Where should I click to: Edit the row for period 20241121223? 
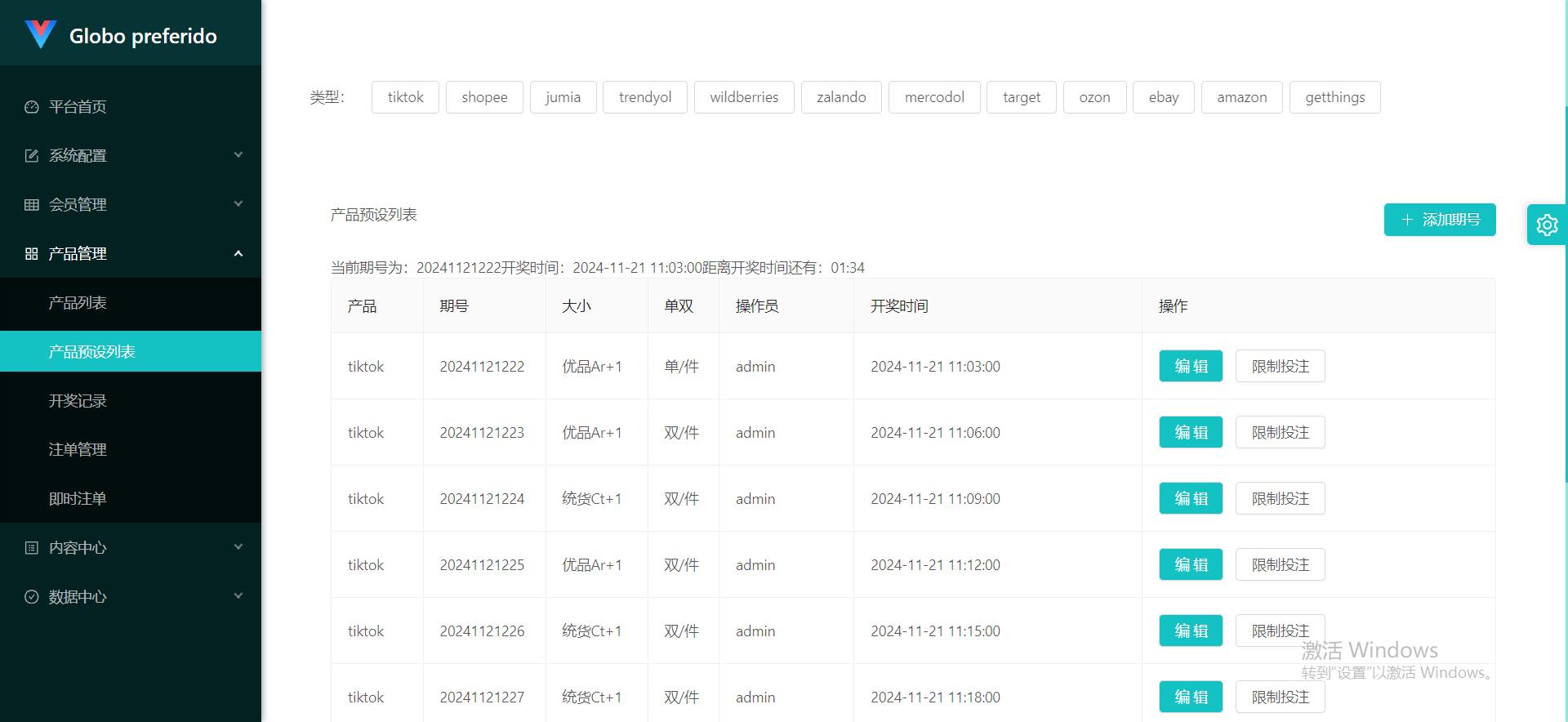1191,432
